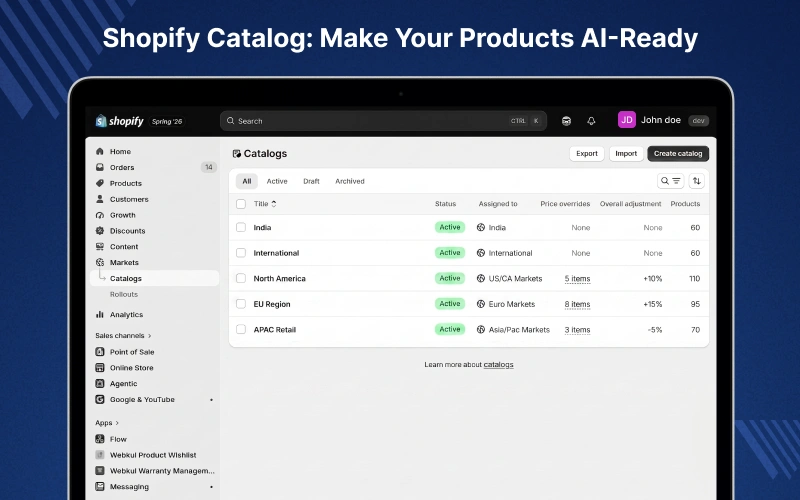Open Products via tag icon
Viewport: 800px width, 500px height.
tap(100, 183)
